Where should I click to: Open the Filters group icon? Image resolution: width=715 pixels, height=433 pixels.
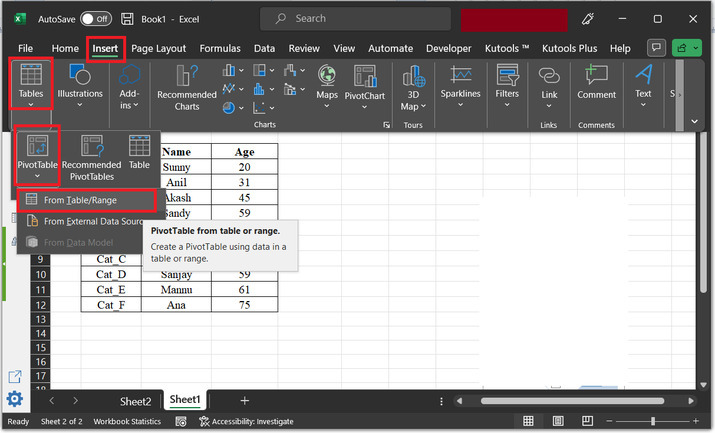tap(507, 83)
